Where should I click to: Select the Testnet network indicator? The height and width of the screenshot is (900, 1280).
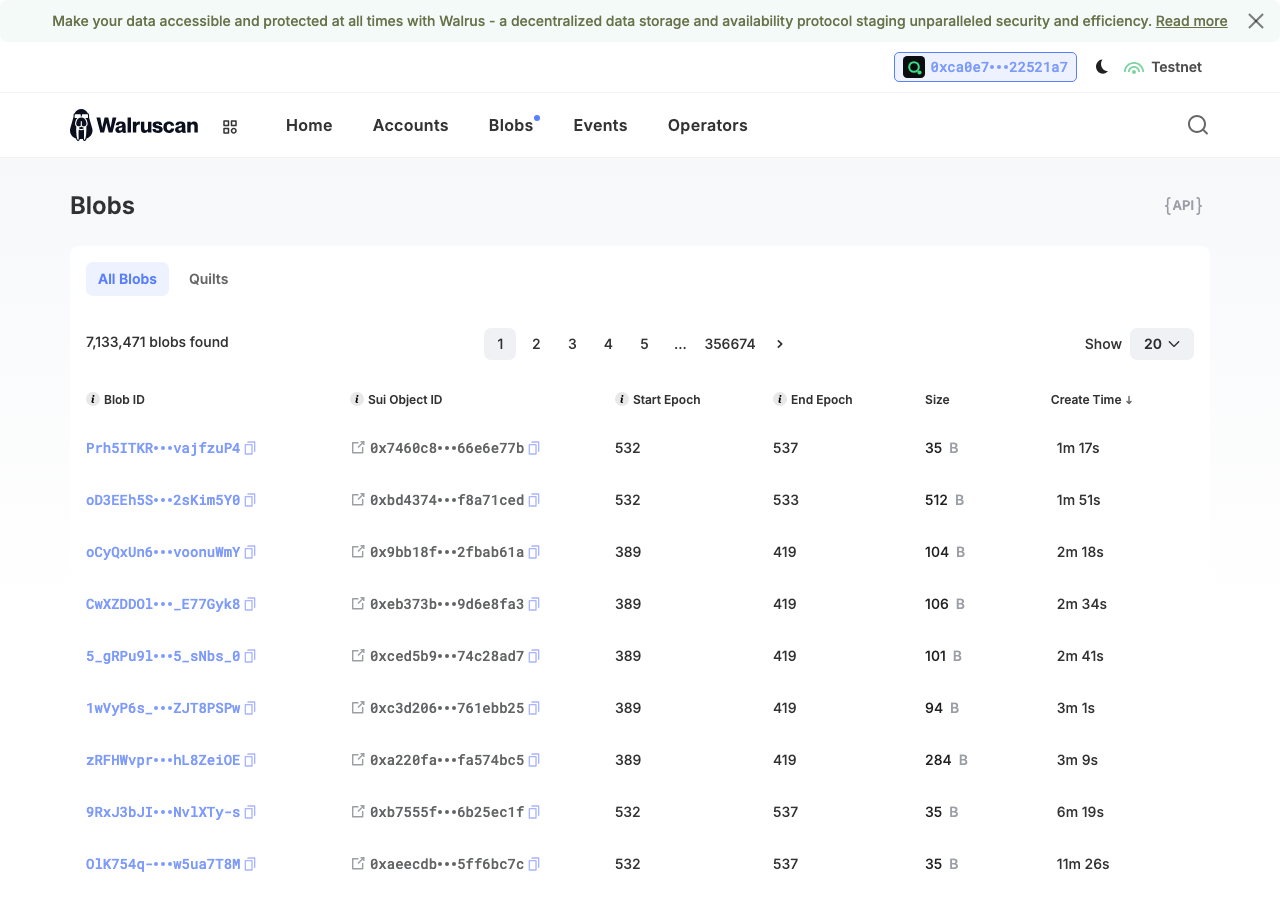click(1163, 67)
